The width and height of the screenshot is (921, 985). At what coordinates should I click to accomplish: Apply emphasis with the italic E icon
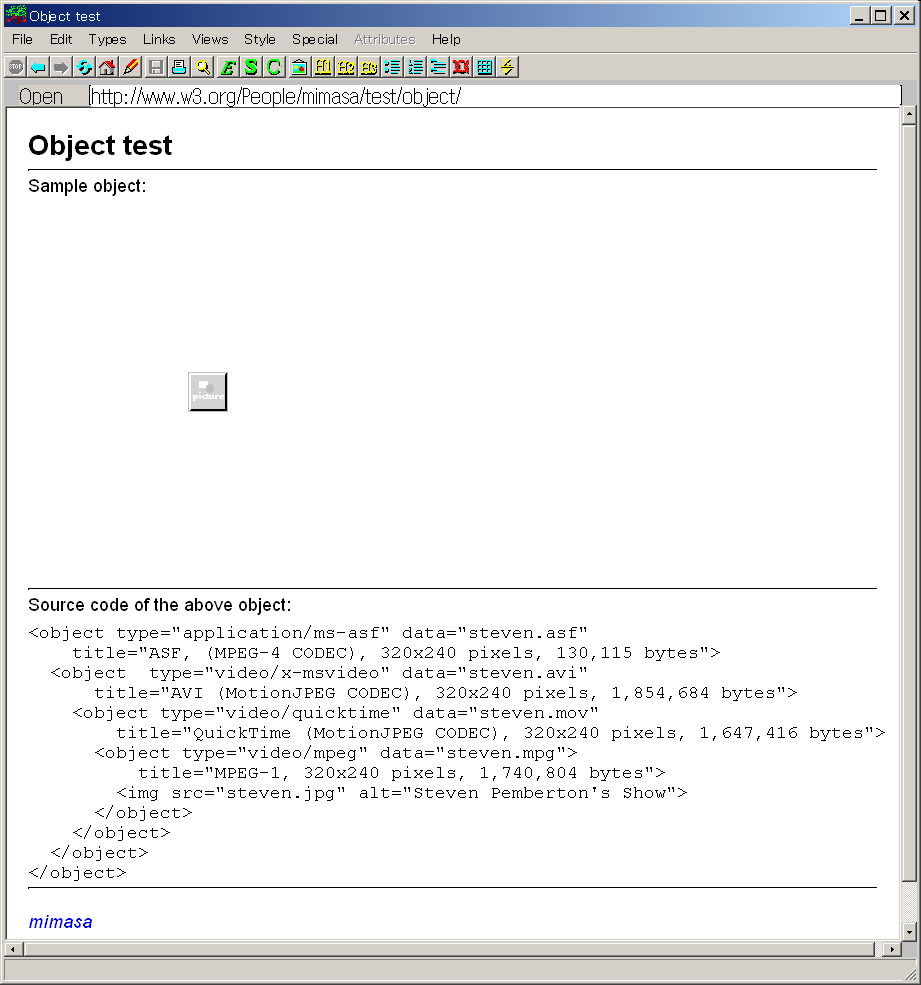pos(227,67)
